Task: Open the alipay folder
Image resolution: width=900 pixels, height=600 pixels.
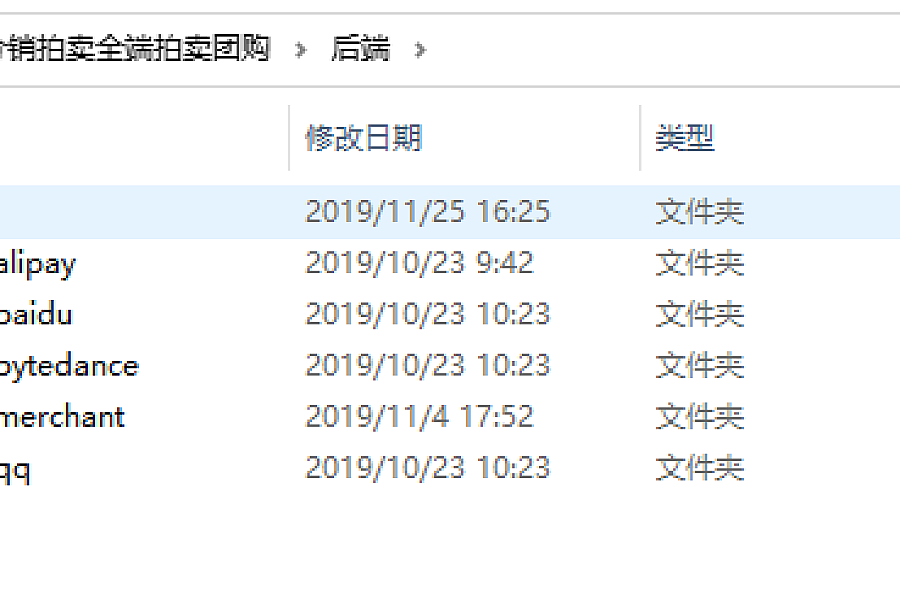Action: [x=37, y=264]
